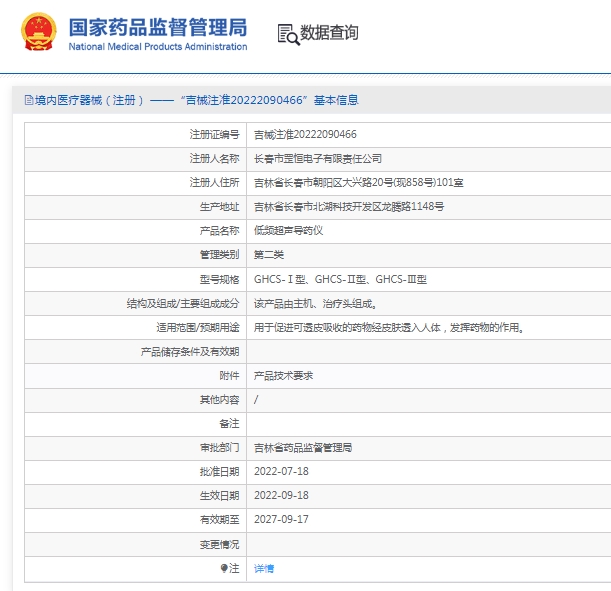Screen dimensions: 611x591
Task: Click the 注册人名称 label
Action: (x=214, y=159)
